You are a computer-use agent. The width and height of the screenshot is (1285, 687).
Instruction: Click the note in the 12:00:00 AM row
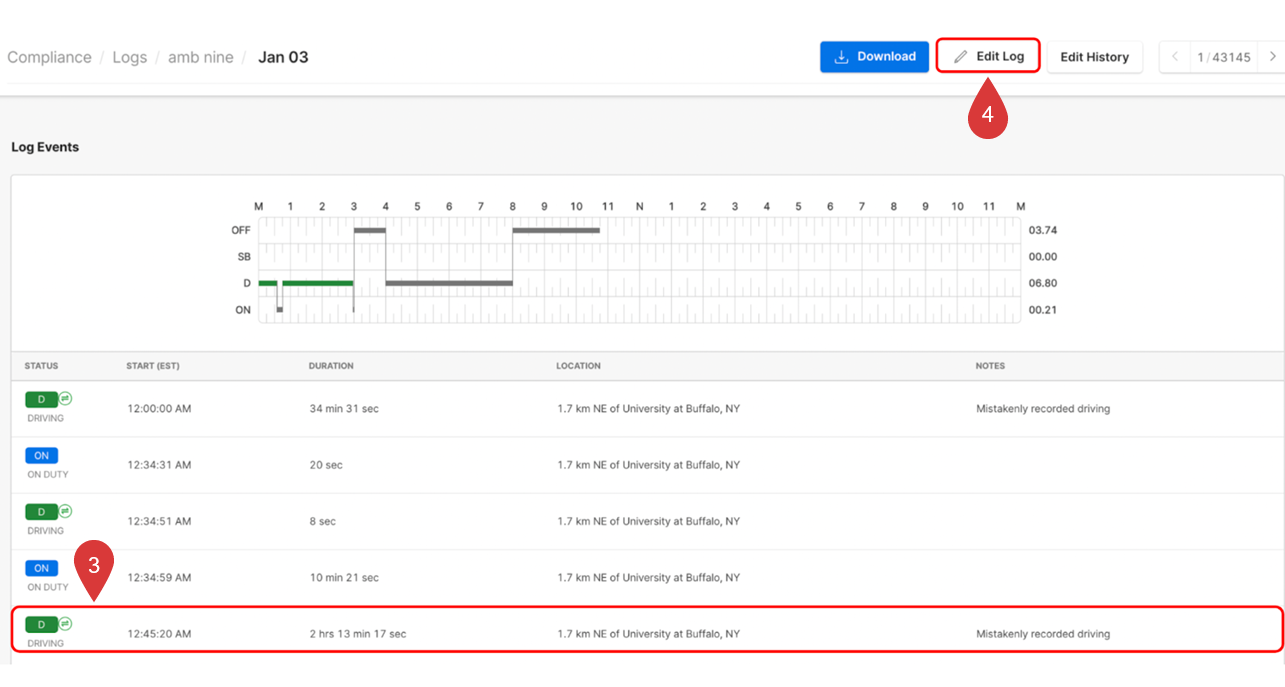point(1043,409)
